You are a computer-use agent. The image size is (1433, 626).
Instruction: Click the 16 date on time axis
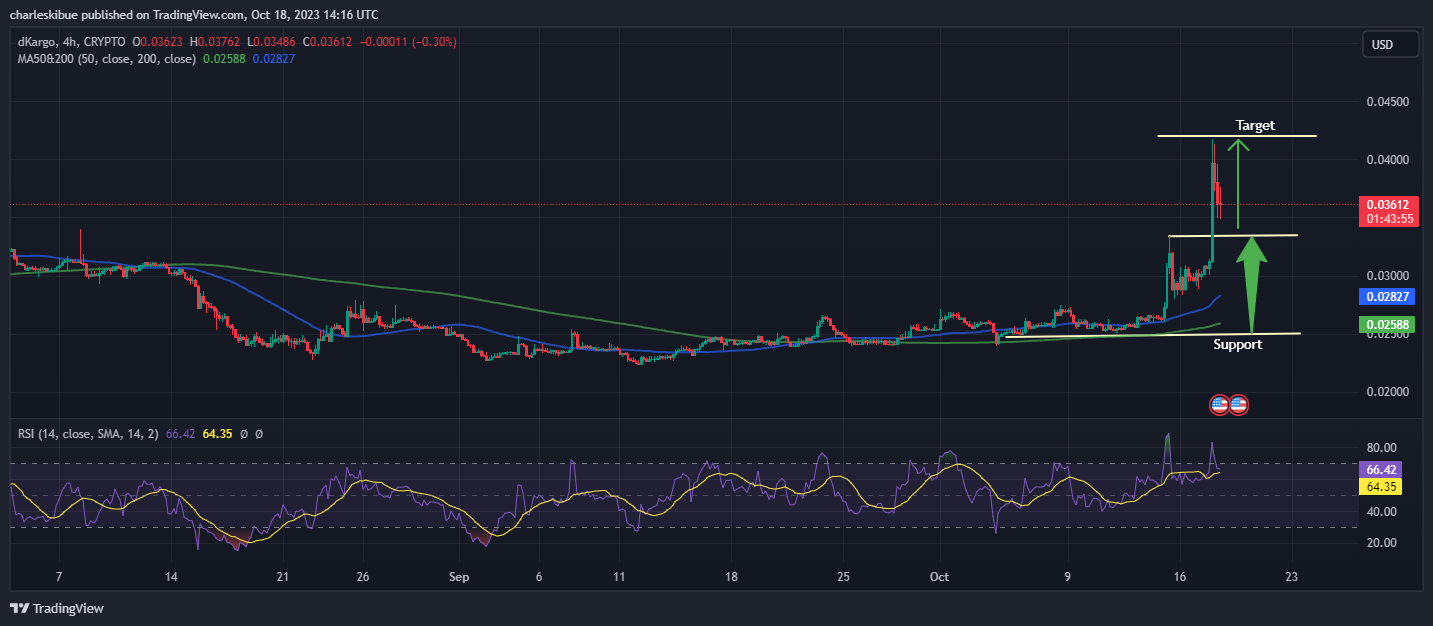tap(1180, 577)
